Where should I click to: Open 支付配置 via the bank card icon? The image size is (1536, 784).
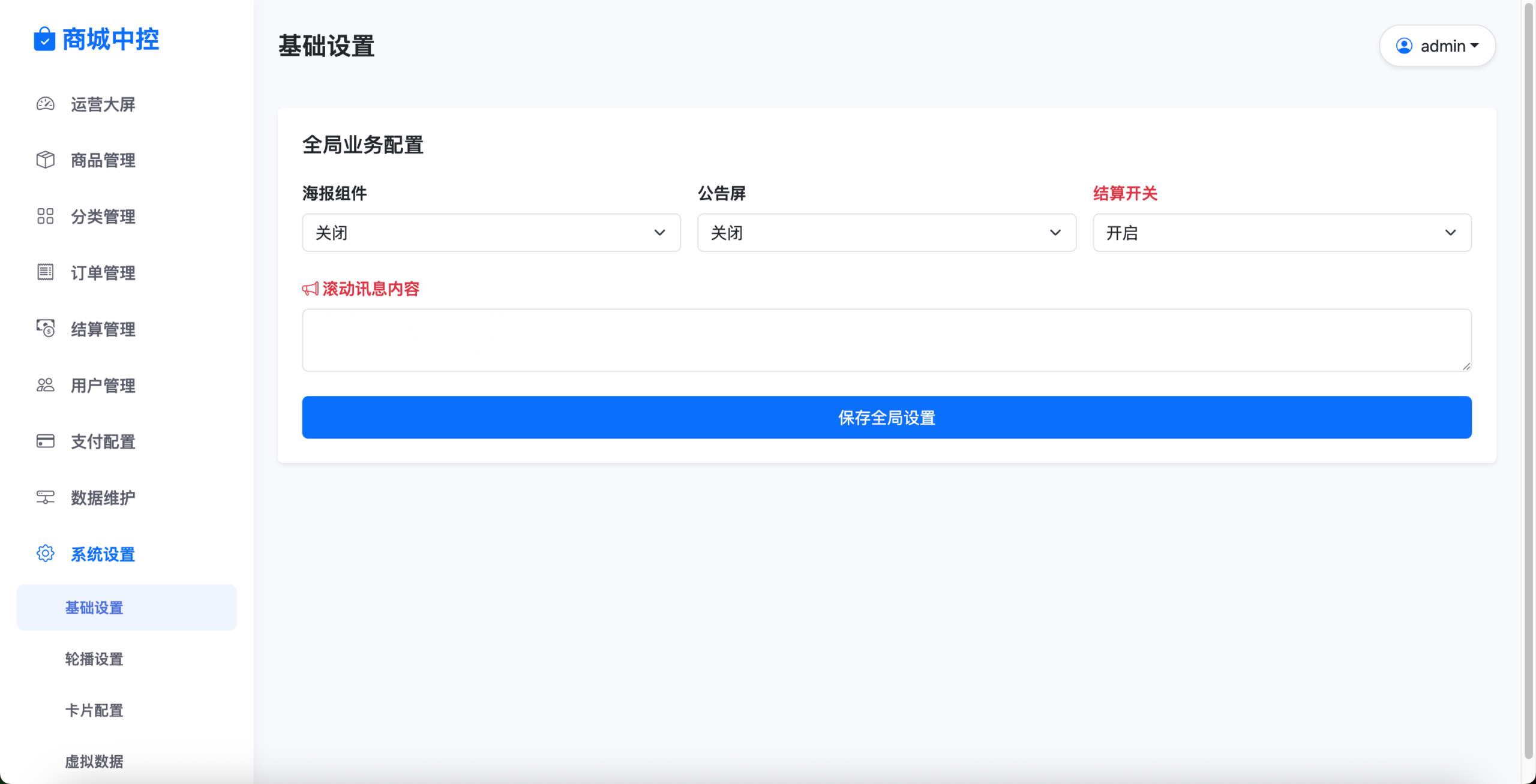pos(45,441)
